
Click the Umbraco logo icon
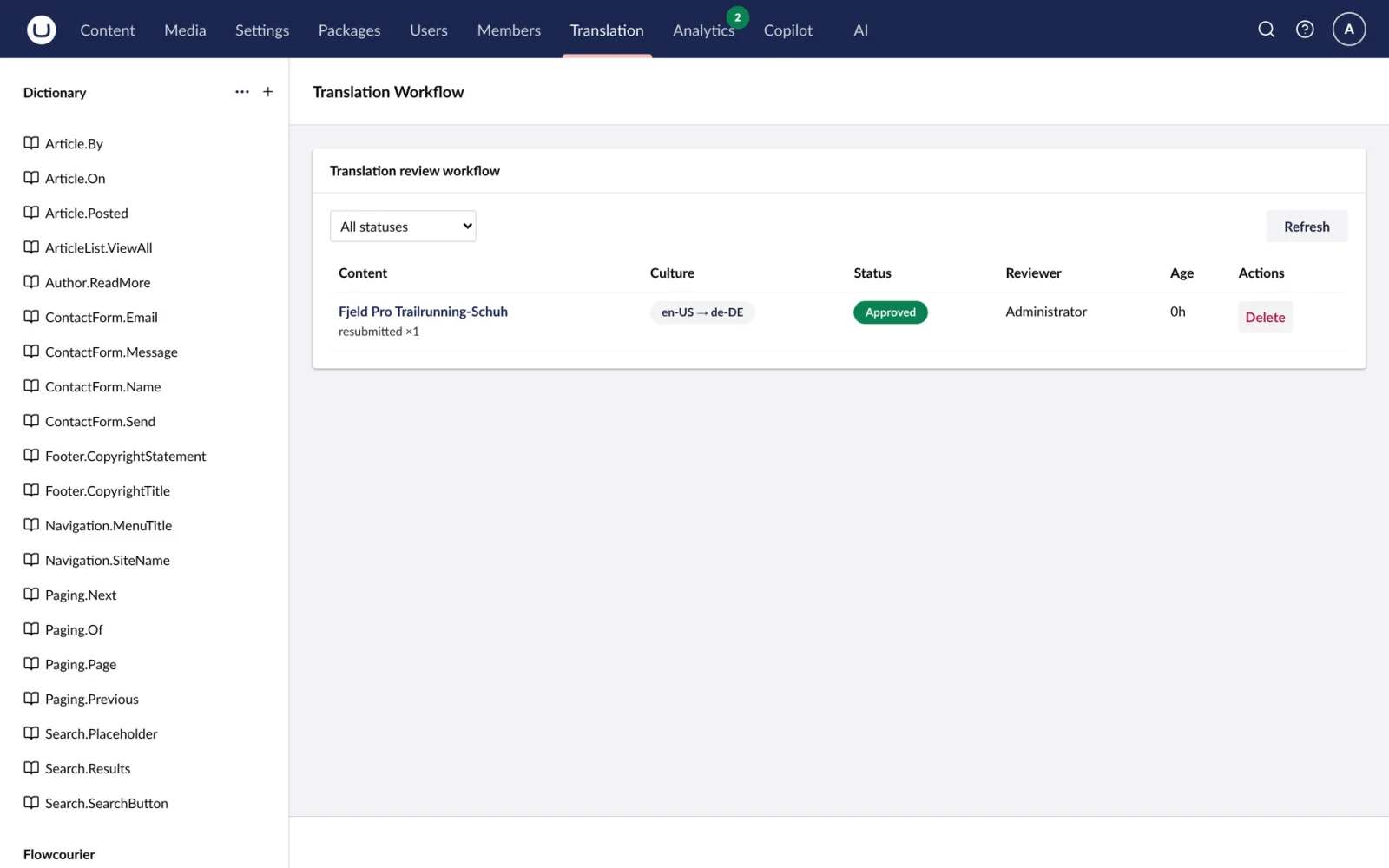point(41,30)
